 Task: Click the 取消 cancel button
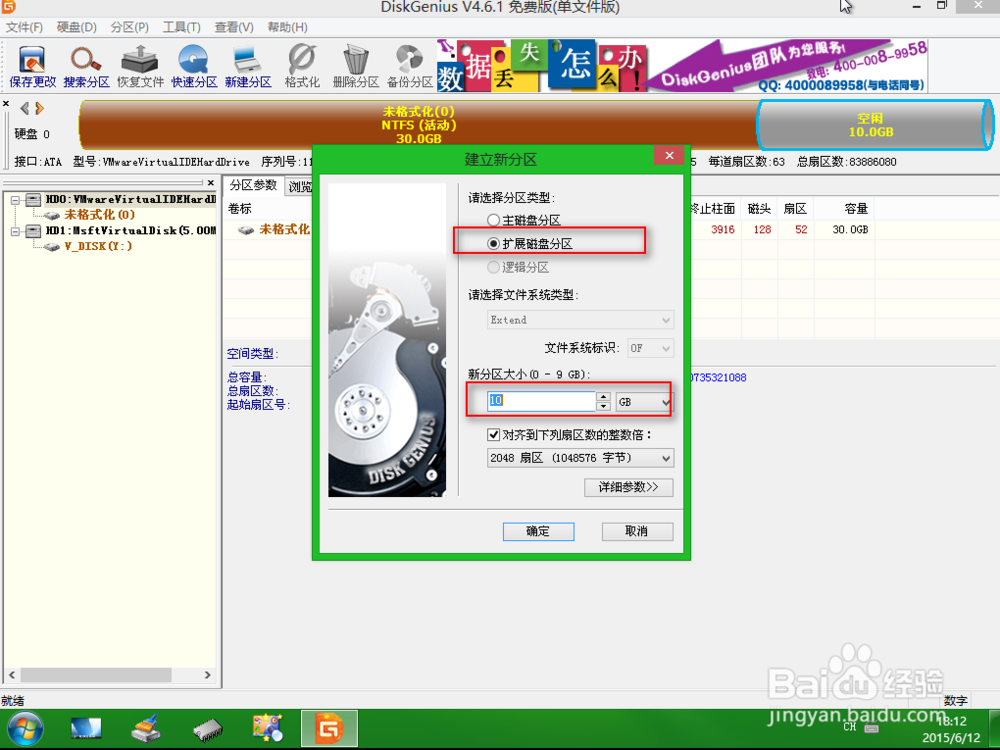tap(637, 531)
